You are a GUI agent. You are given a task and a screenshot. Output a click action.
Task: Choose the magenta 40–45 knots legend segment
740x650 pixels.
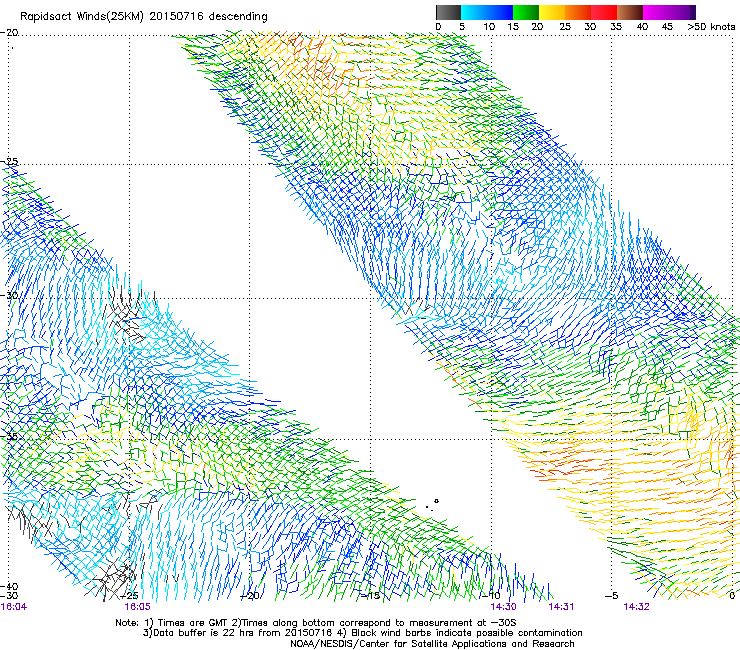[x=656, y=12]
